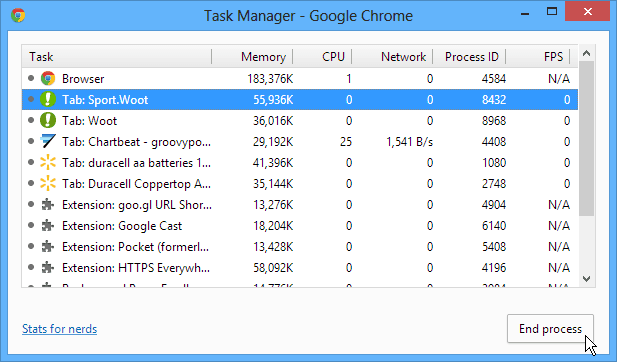Click process ID 4904
Screen dimensions: 617x362
point(494,205)
